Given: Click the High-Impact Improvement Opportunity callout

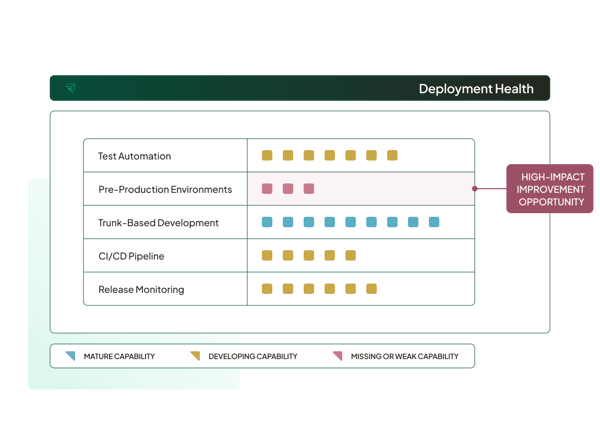Looking at the screenshot, I should pos(549,189).
